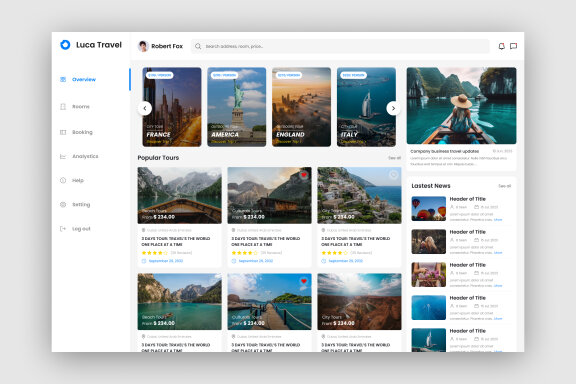Click More link on the hot air balloons news item
The image size is (576, 384).
498,220
